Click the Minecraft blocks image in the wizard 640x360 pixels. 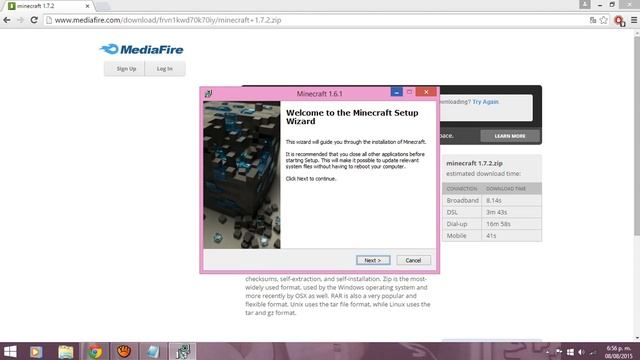(x=242, y=175)
